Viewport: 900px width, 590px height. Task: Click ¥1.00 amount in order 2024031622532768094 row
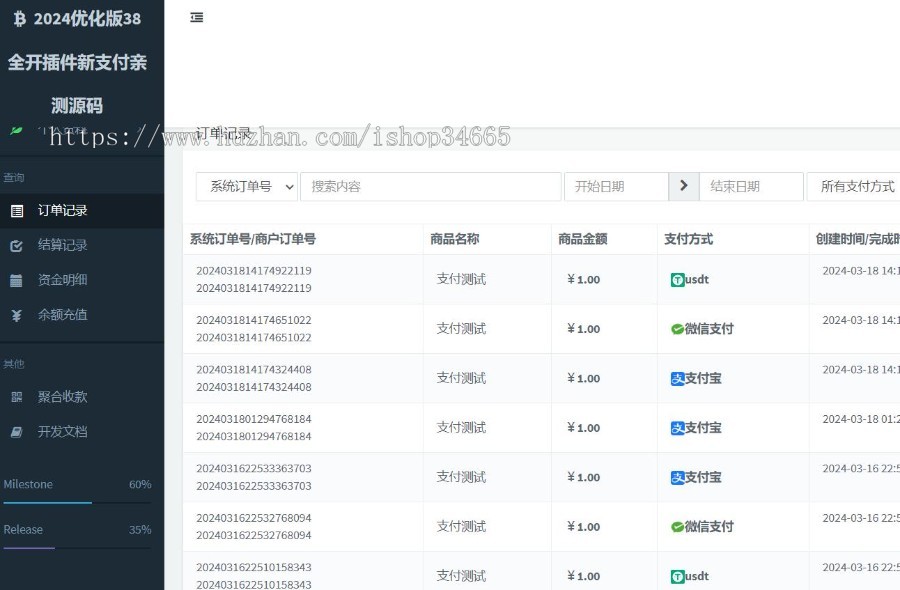(x=583, y=527)
